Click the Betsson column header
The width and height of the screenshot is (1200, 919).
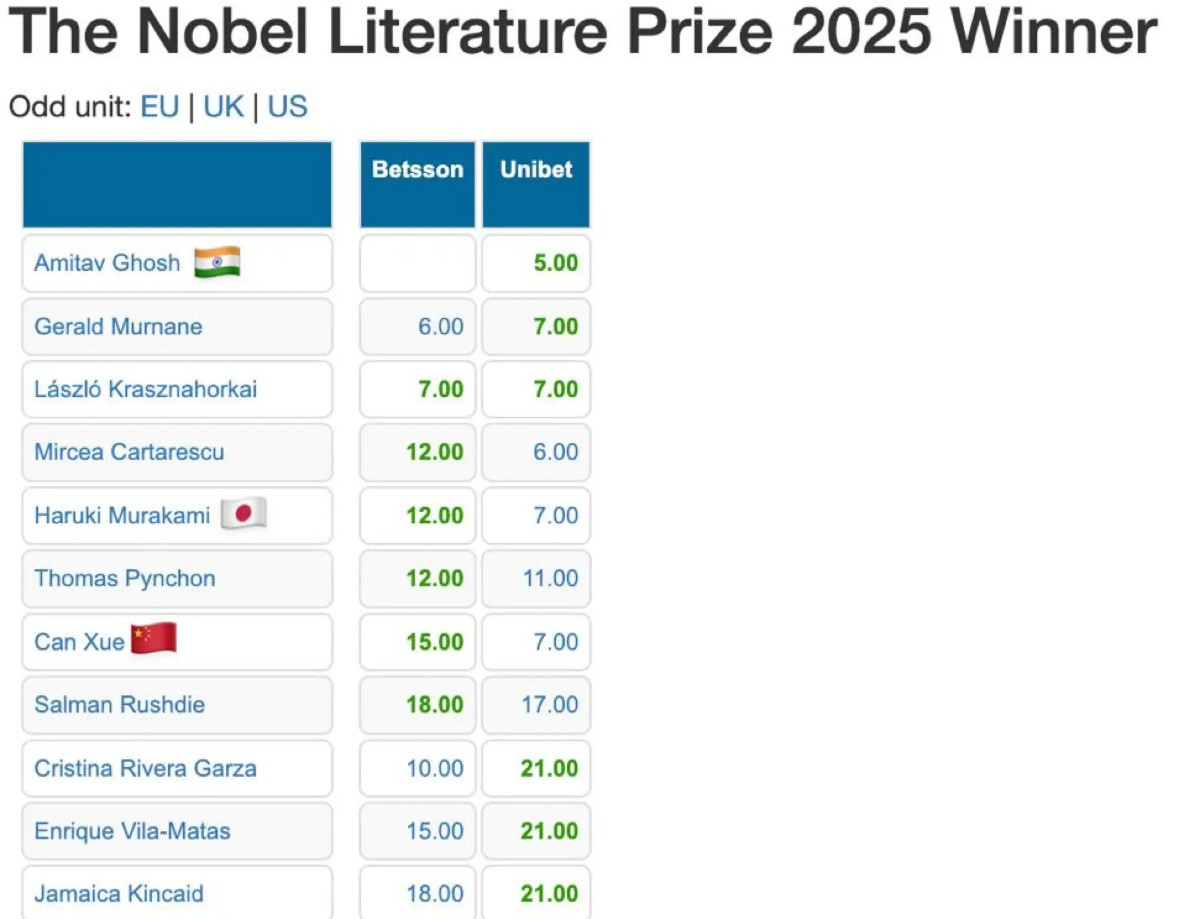(417, 170)
